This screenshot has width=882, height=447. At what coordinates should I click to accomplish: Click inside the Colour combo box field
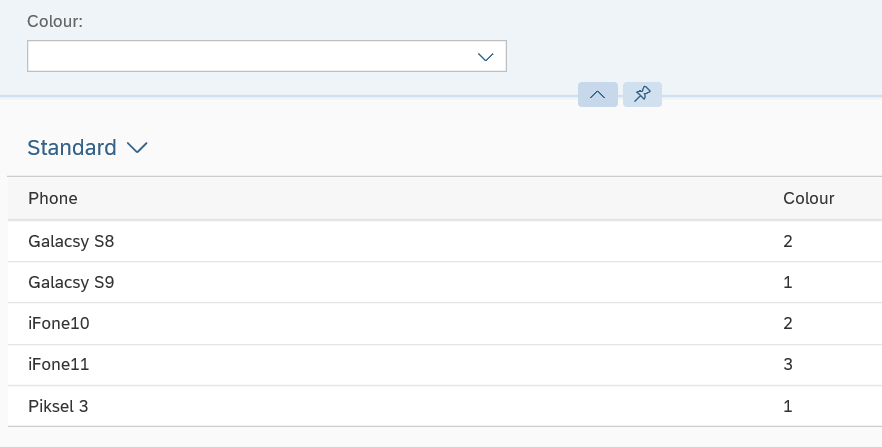(267, 56)
